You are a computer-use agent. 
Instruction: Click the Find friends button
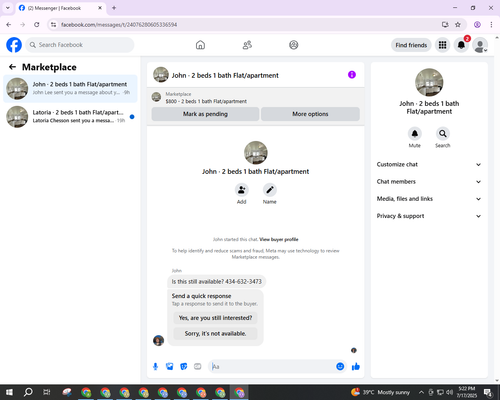(411, 45)
